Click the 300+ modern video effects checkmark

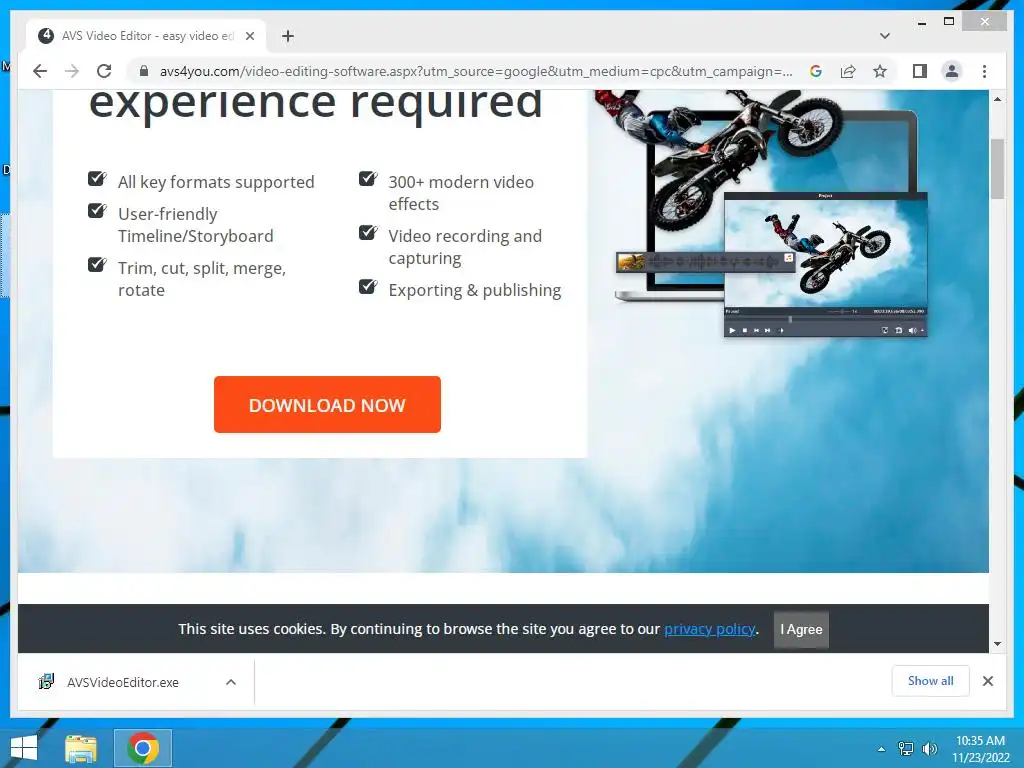[x=368, y=178]
